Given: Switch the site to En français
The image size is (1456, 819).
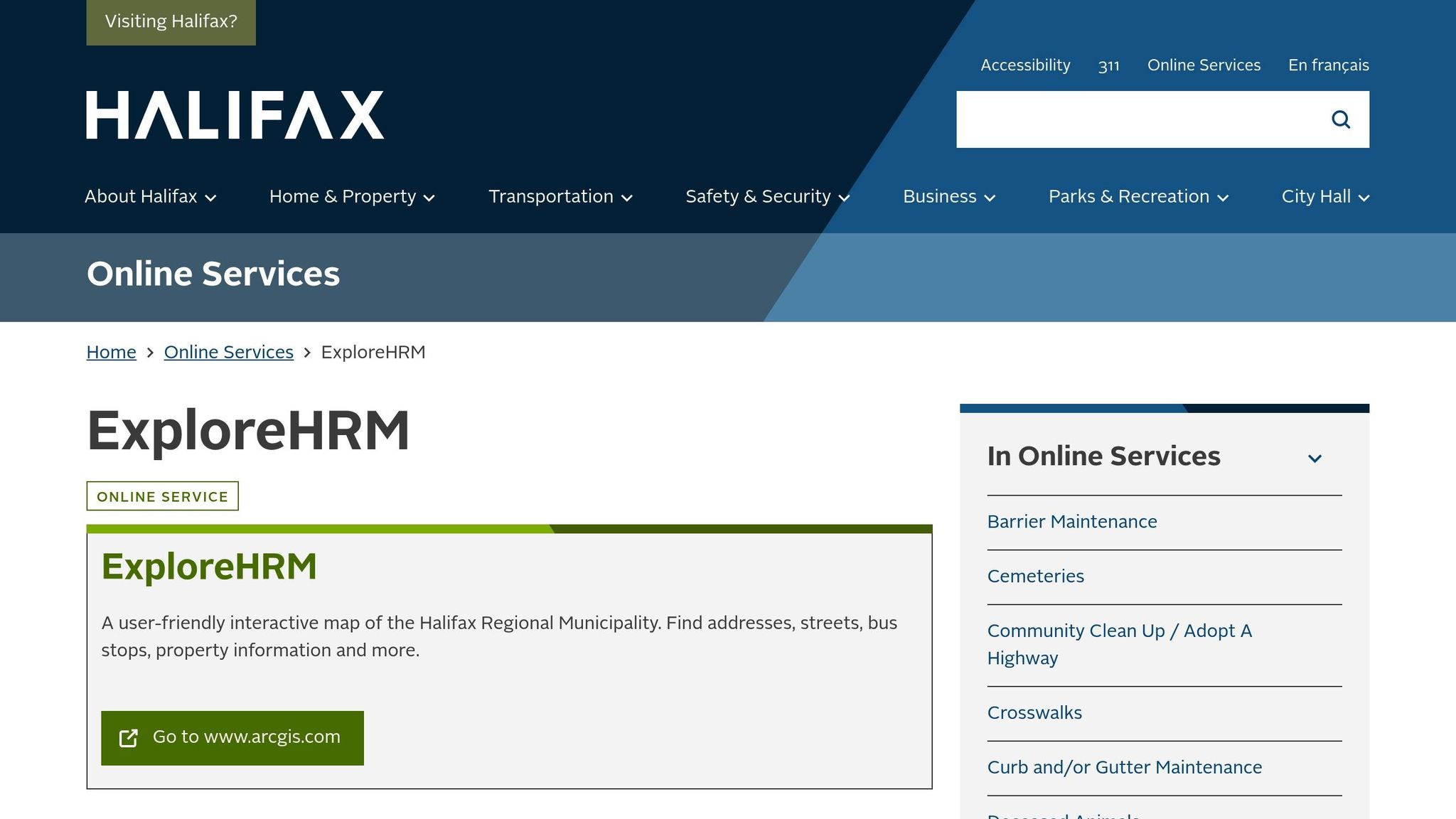Looking at the screenshot, I should [1329, 65].
